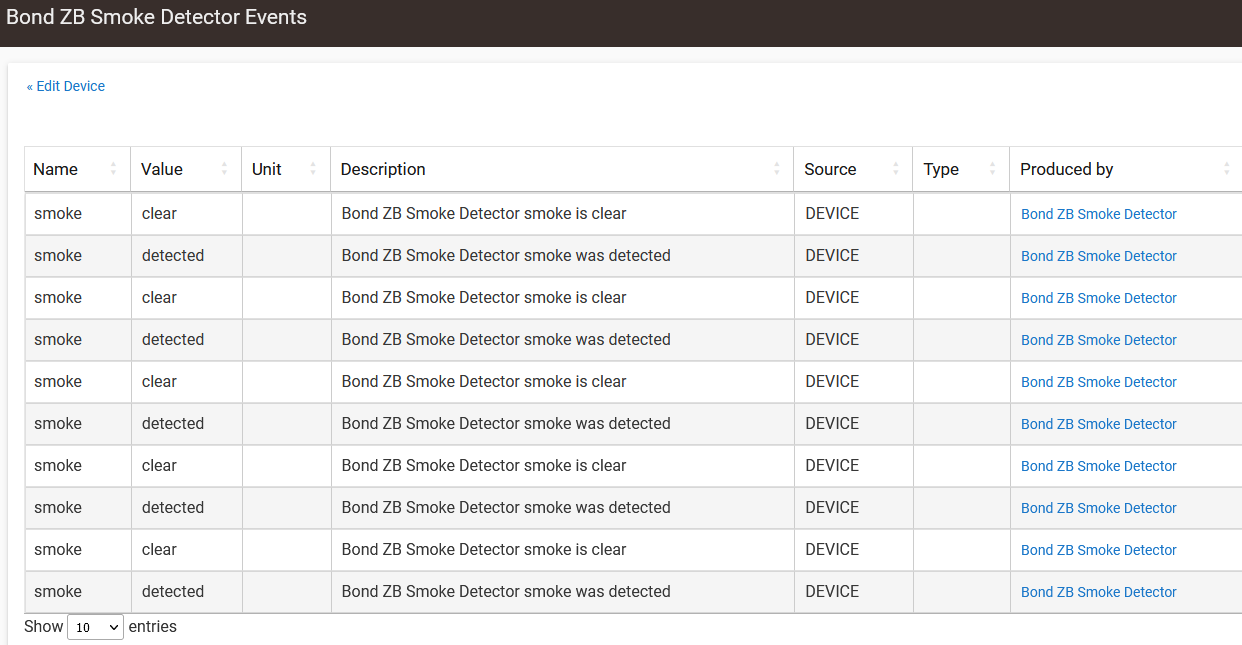Select the fifth row's 'smoke is clear' description
The width and height of the screenshot is (1242, 645).
(x=484, y=381)
